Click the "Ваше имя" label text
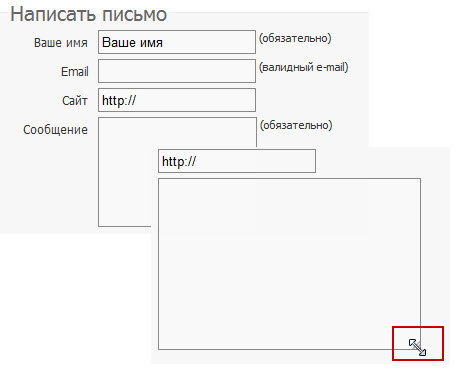 click(x=61, y=43)
